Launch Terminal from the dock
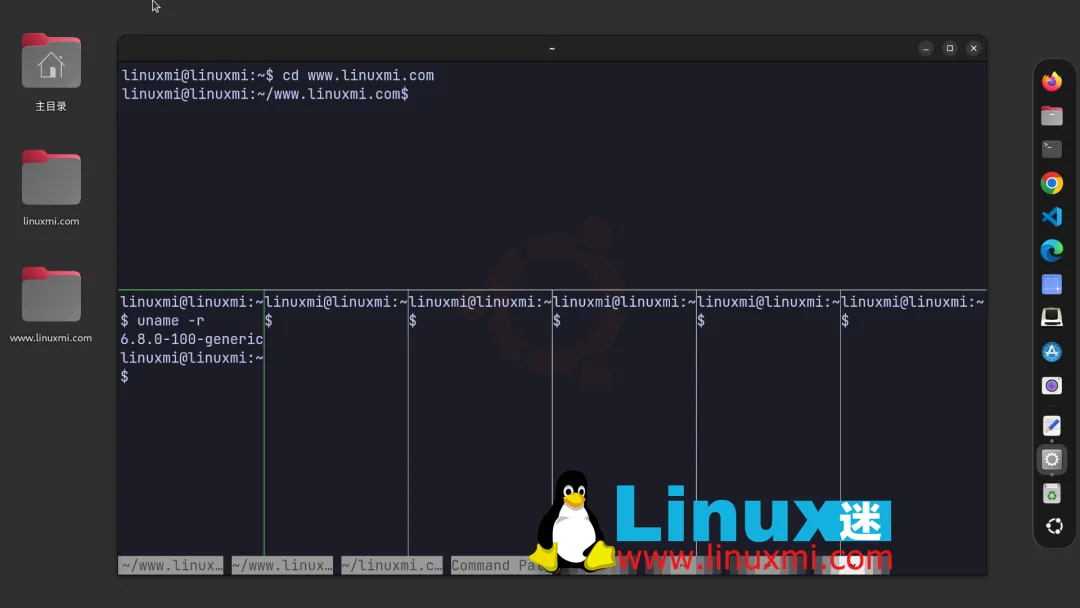Screen dimensions: 1080x608 click(x=1051, y=149)
